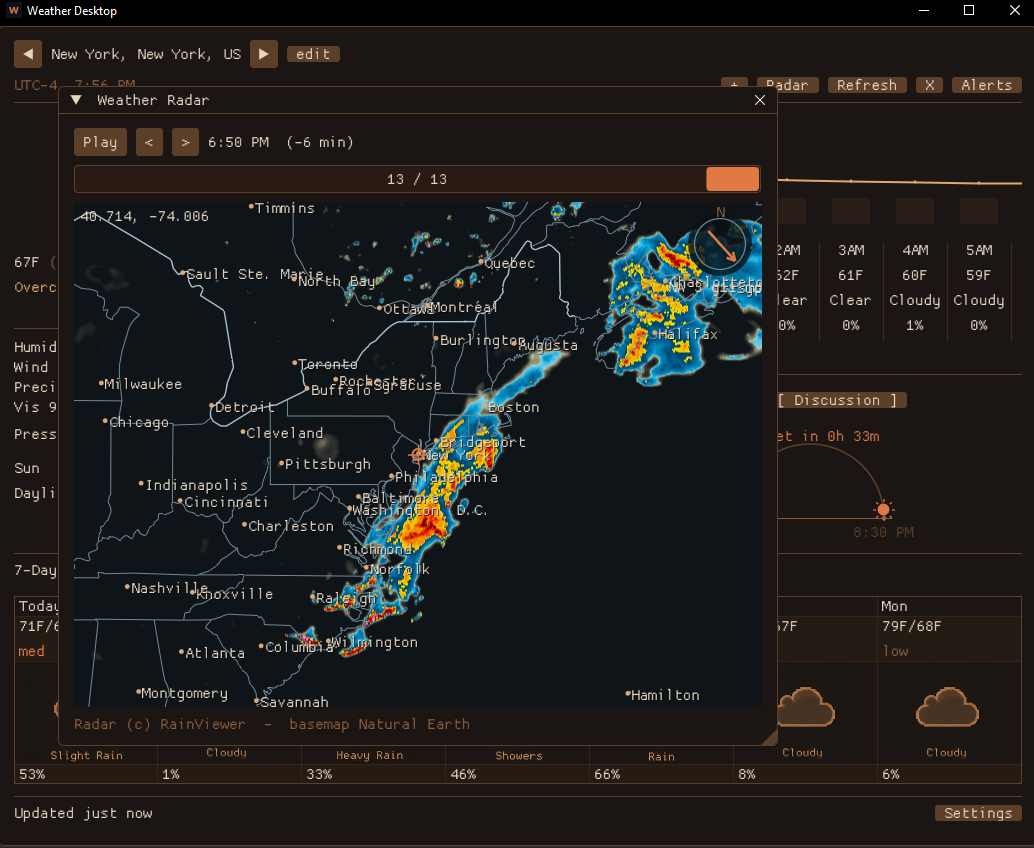1034x848 pixels.
Task: Click the cloud icon above 8%
Action: click(806, 706)
